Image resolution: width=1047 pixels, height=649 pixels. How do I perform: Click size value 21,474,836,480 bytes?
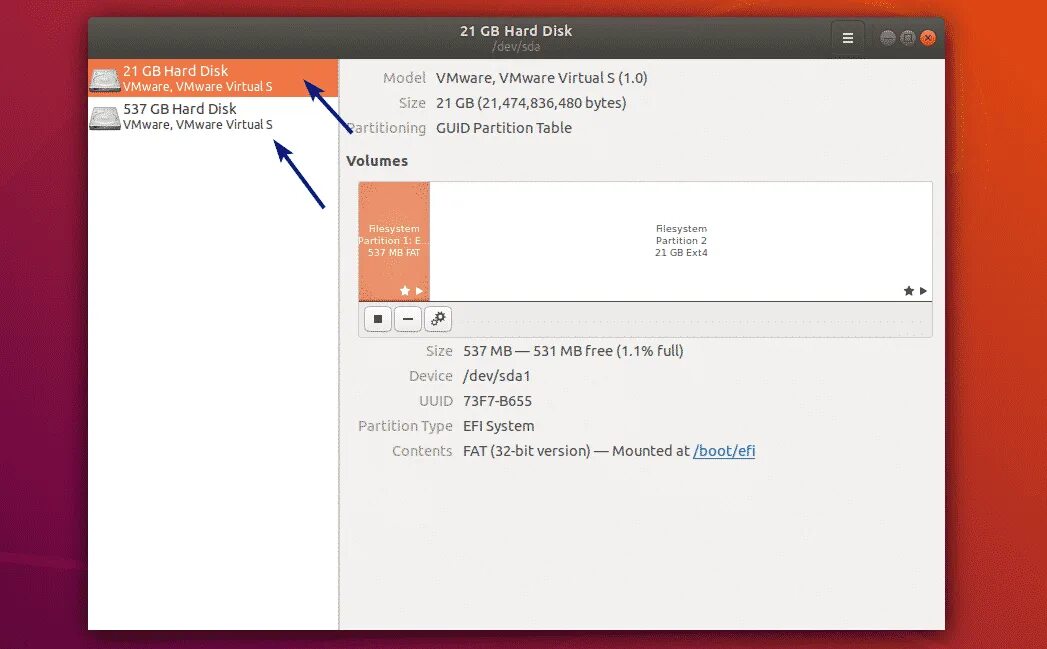pyautogui.click(x=532, y=103)
